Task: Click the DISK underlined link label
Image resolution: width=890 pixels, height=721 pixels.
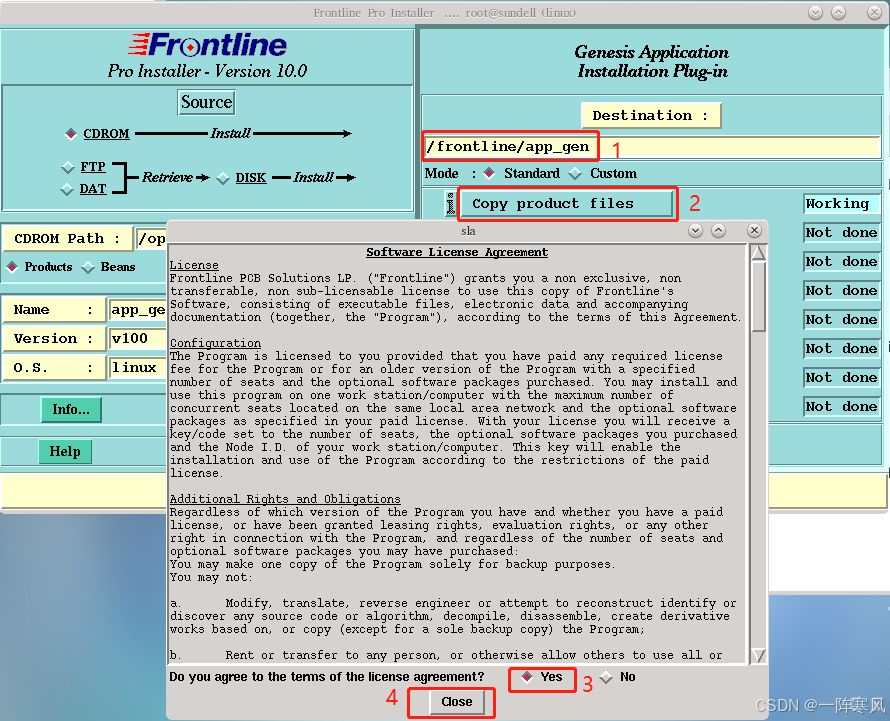Action: click(x=251, y=178)
